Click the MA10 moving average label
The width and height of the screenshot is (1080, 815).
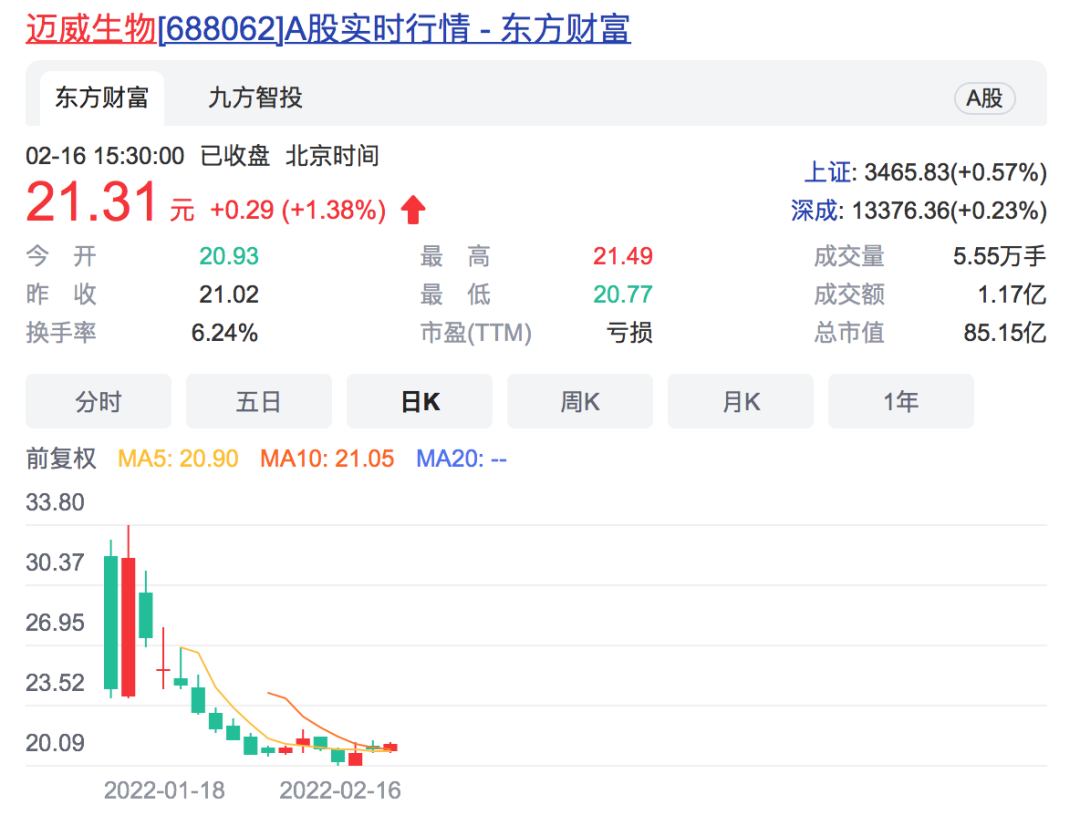click(x=327, y=459)
